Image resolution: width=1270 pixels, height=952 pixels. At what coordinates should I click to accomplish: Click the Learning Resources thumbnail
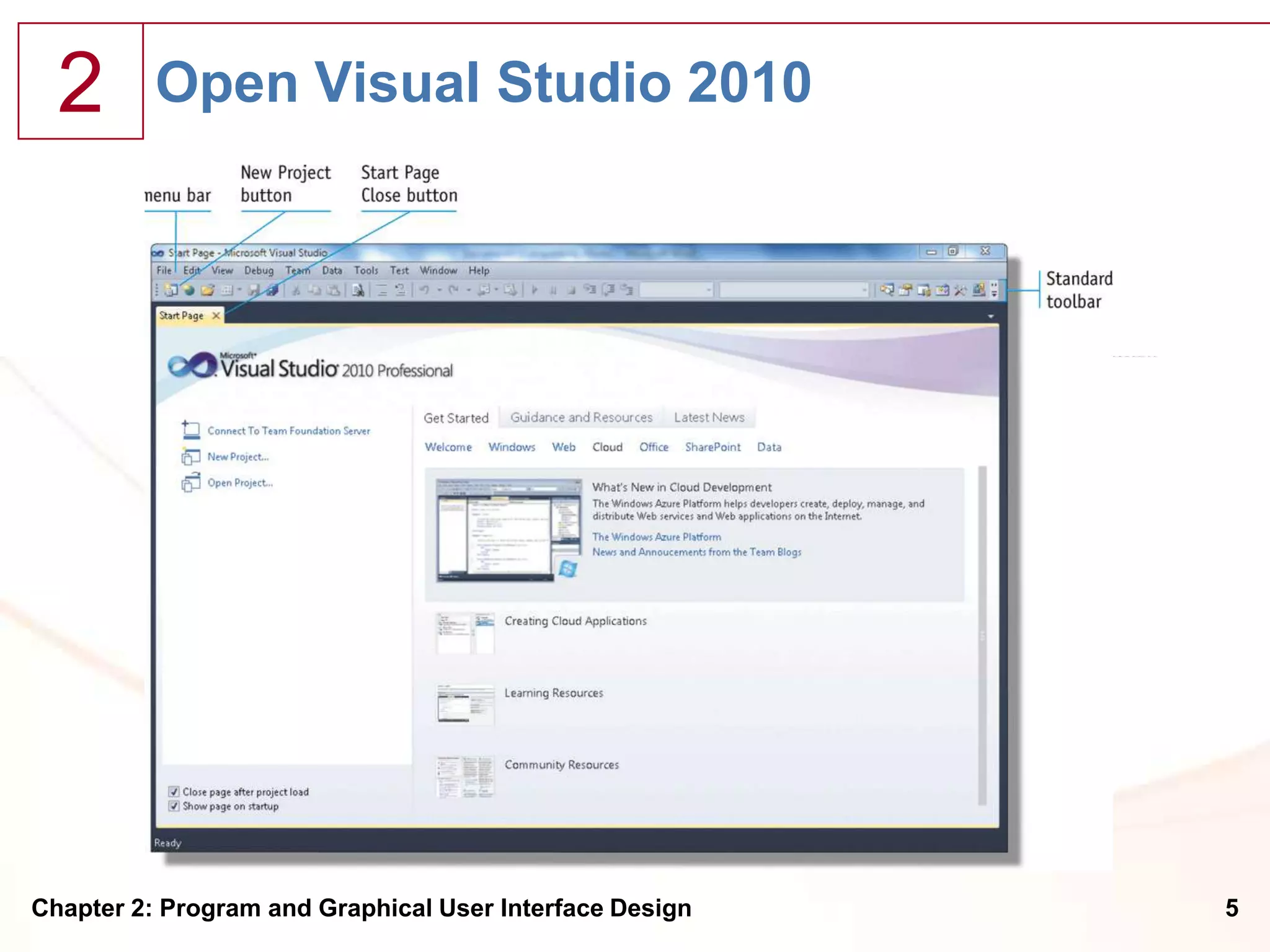(466, 705)
